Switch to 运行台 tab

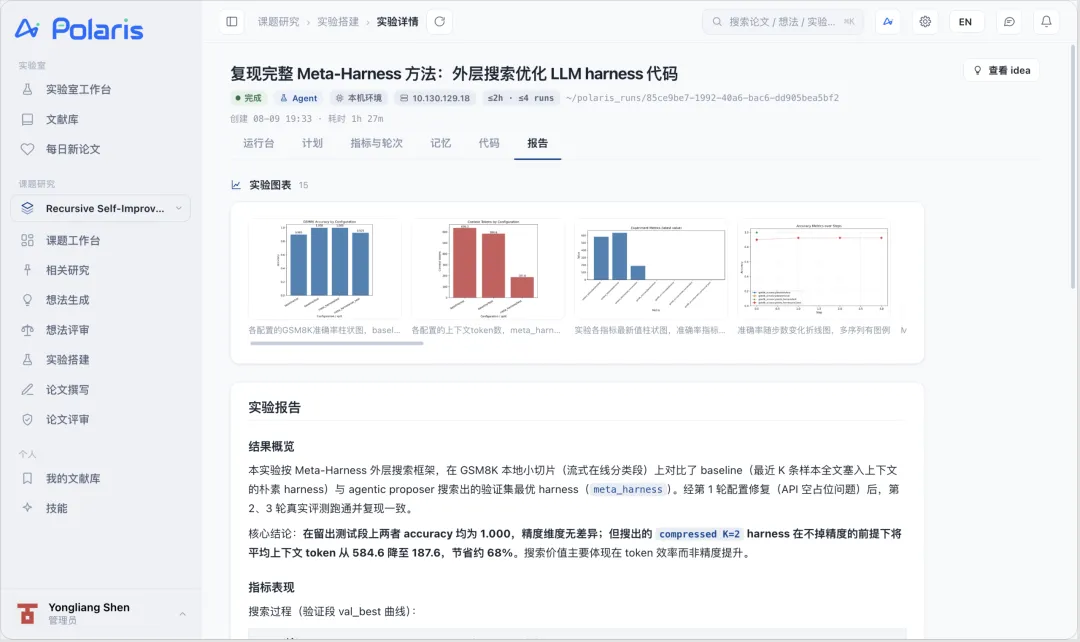pos(258,143)
